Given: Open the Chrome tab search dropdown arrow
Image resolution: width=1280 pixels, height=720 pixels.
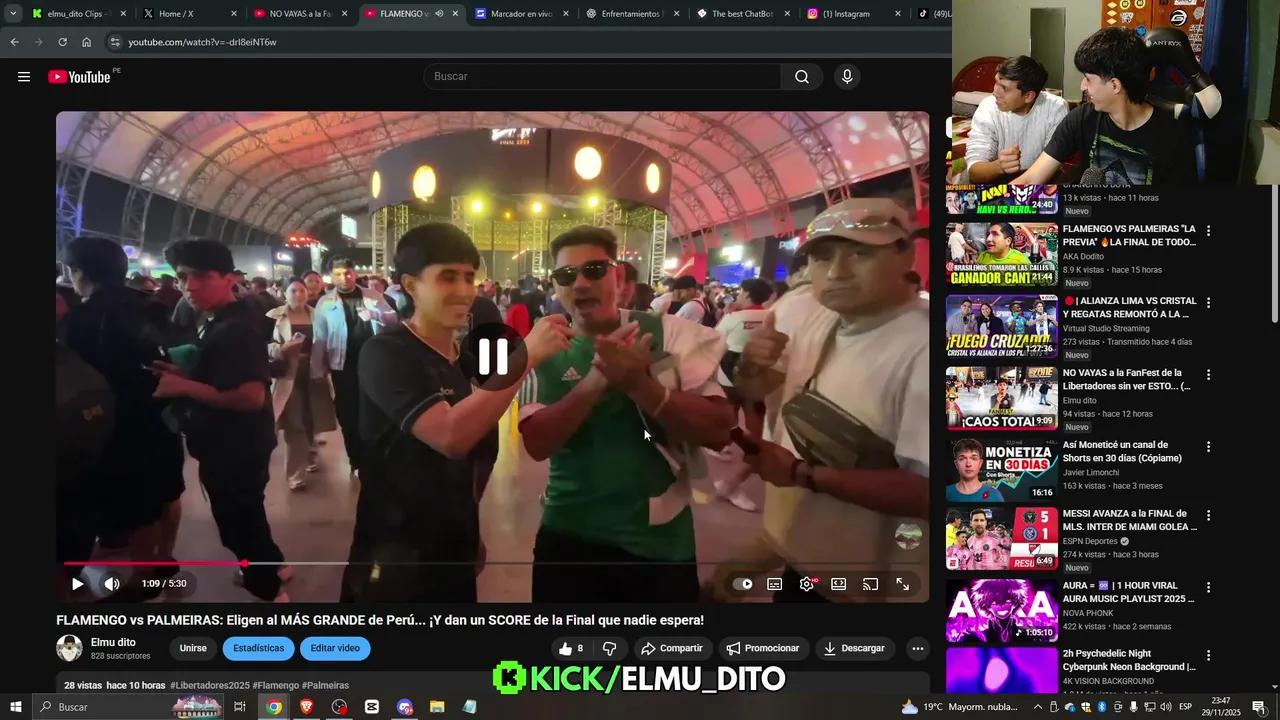Looking at the screenshot, I should click(x=13, y=14).
